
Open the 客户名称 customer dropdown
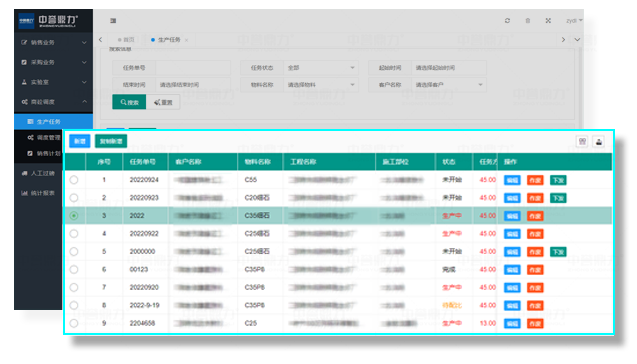449,85
